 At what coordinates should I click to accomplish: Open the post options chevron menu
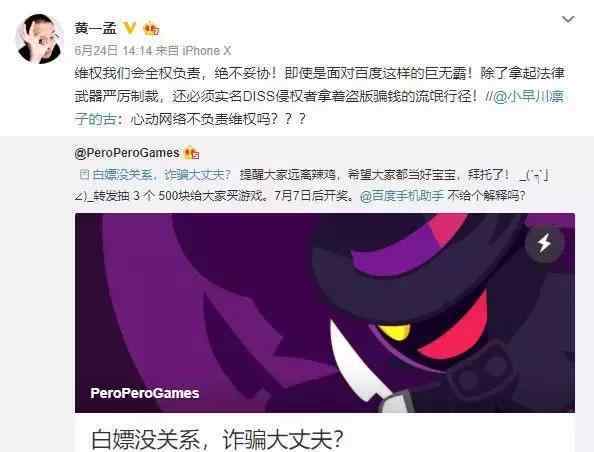click(568, 19)
